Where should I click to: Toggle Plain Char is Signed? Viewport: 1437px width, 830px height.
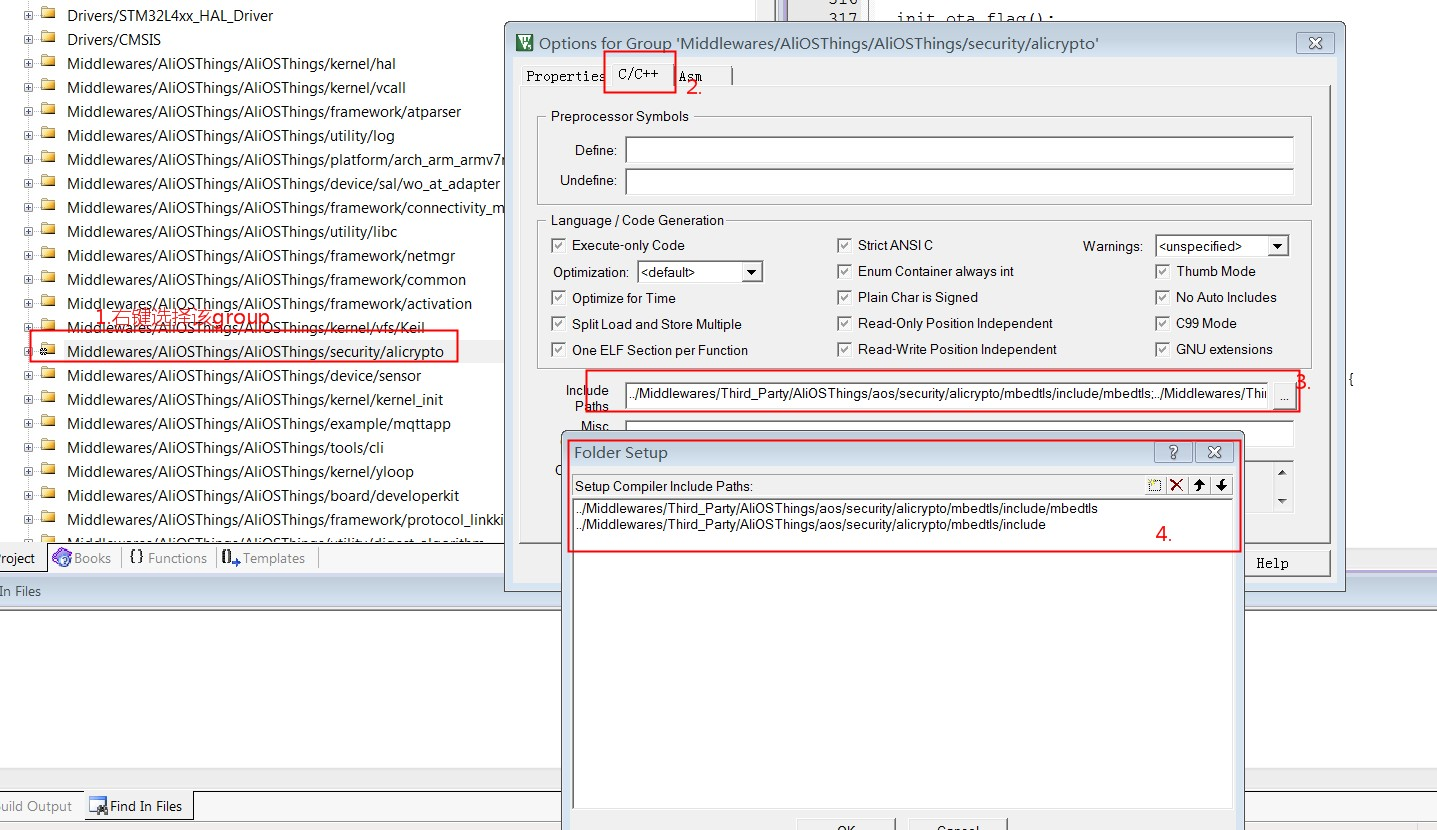click(x=844, y=297)
